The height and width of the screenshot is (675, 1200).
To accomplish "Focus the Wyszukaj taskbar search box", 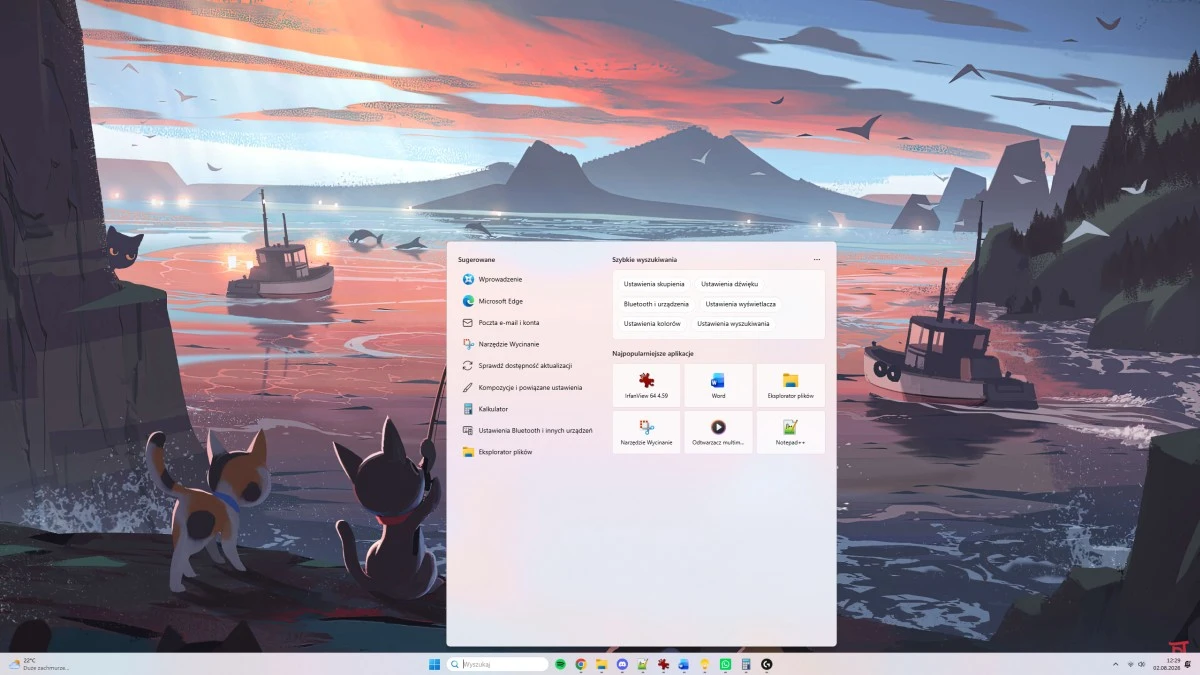I will 498,664.
